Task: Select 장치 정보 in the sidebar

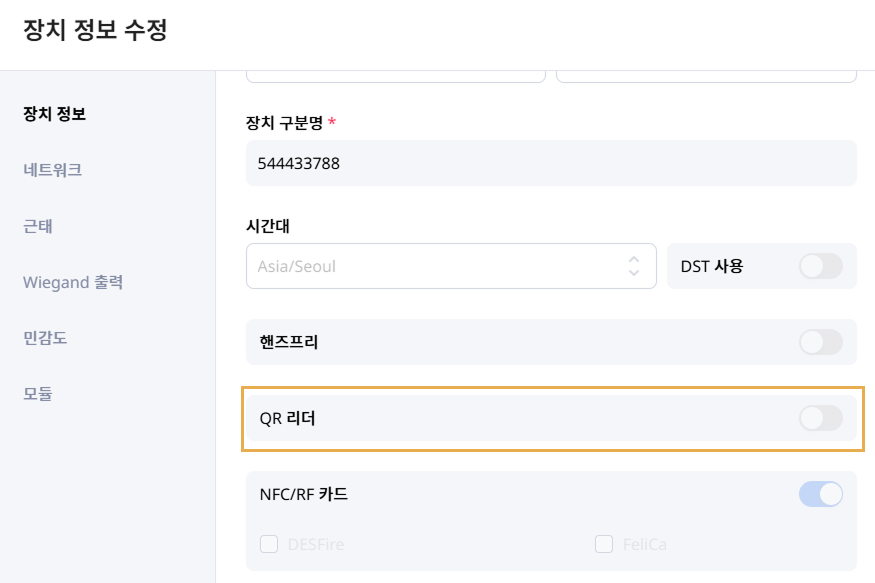Action: click(x=54, y=114)
